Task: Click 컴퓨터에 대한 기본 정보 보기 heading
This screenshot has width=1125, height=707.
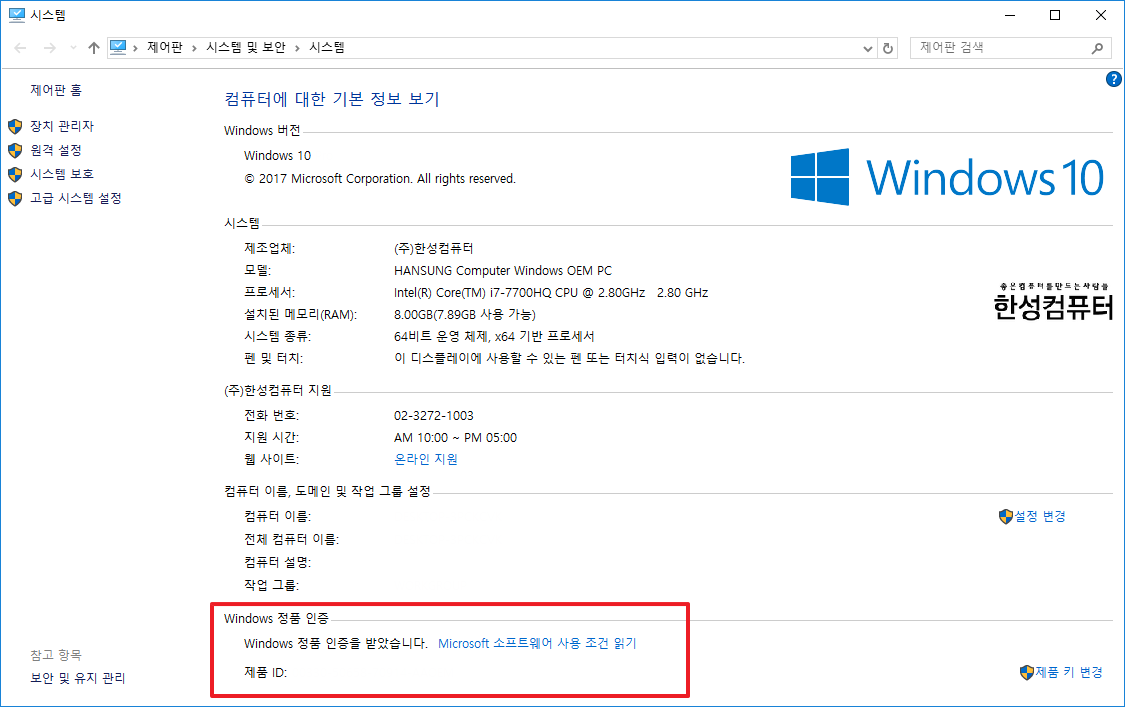Action: point(332,99)
